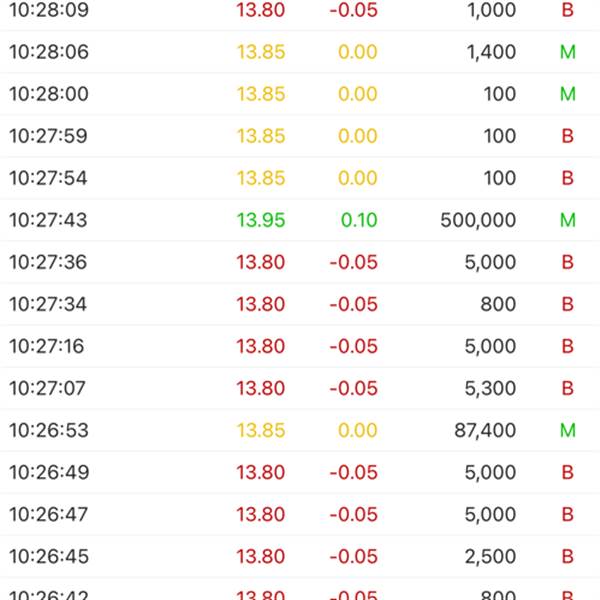Click the 2,500 volume trade at 10:26:45
This screenshot has width=600, height=600.
[x=300, y=556]
